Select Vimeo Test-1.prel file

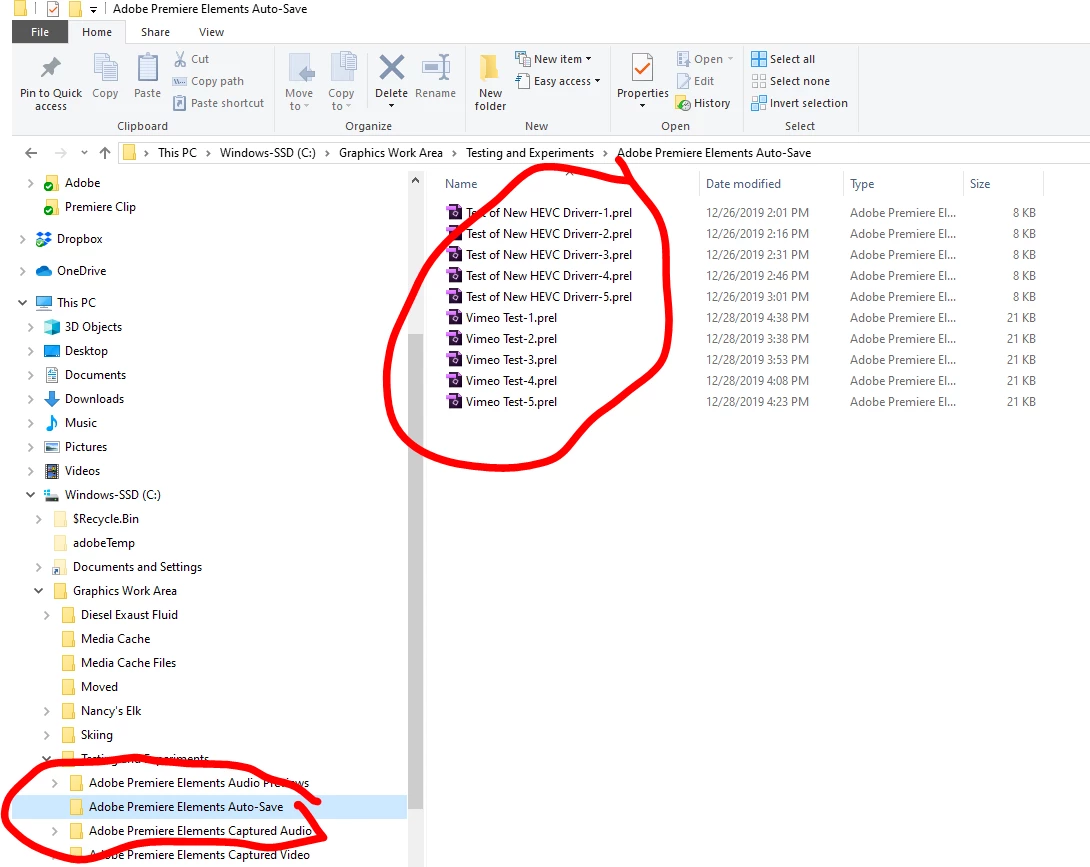pyautogui.click(x=502, y=318)
